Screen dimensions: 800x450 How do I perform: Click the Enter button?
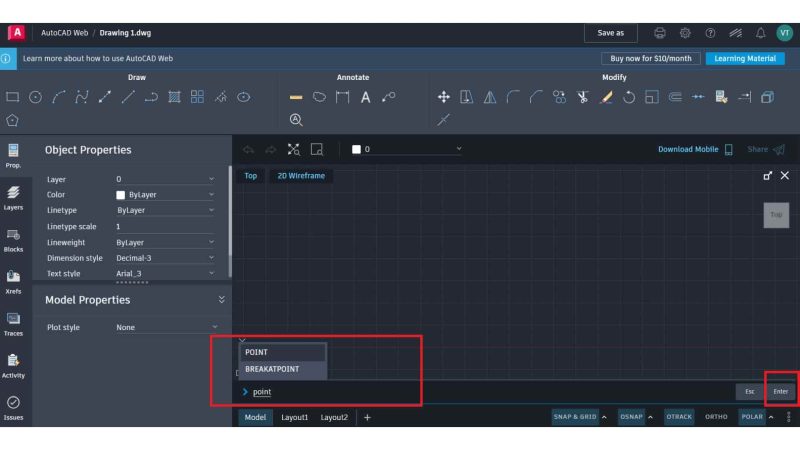coord(781,391)
